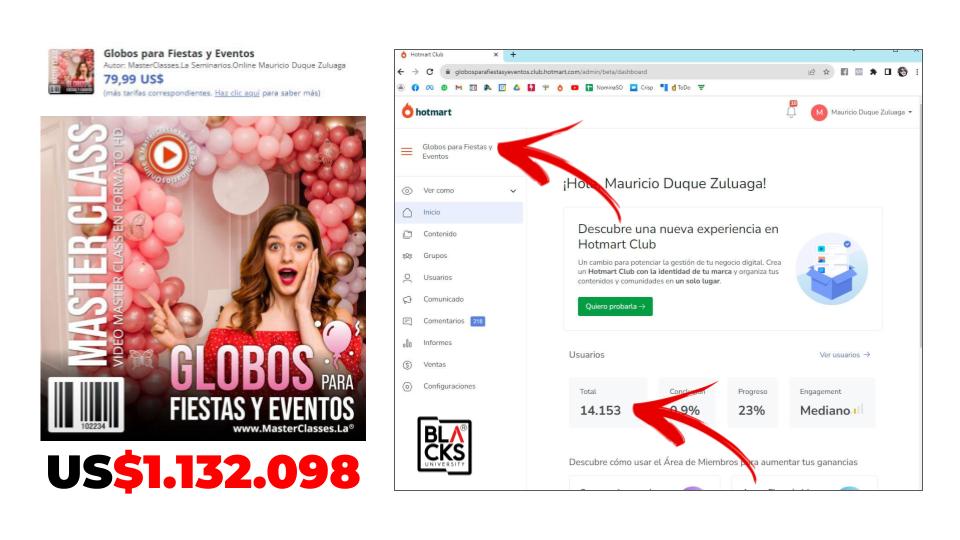The width and height of the screenshot is (960, 540).
Task: Click the Comentarios blue count badge
Action: pyautogui.click(x=478, y=321)
